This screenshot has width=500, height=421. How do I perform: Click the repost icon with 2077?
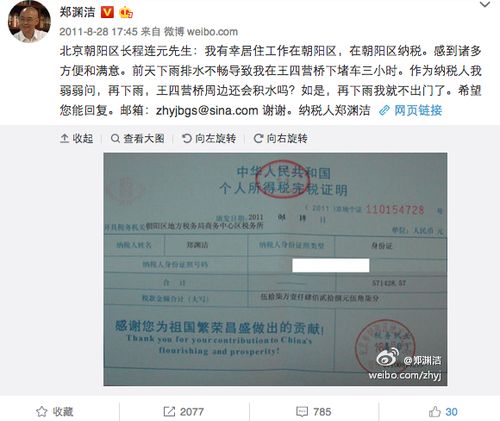click(x=183, y=412)
